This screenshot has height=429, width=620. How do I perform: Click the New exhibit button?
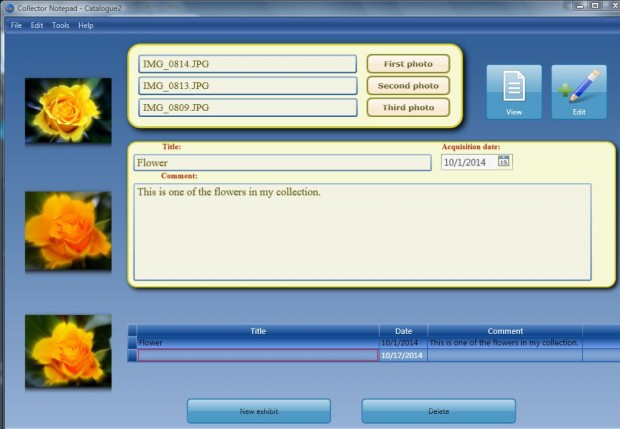coord(258,411)
